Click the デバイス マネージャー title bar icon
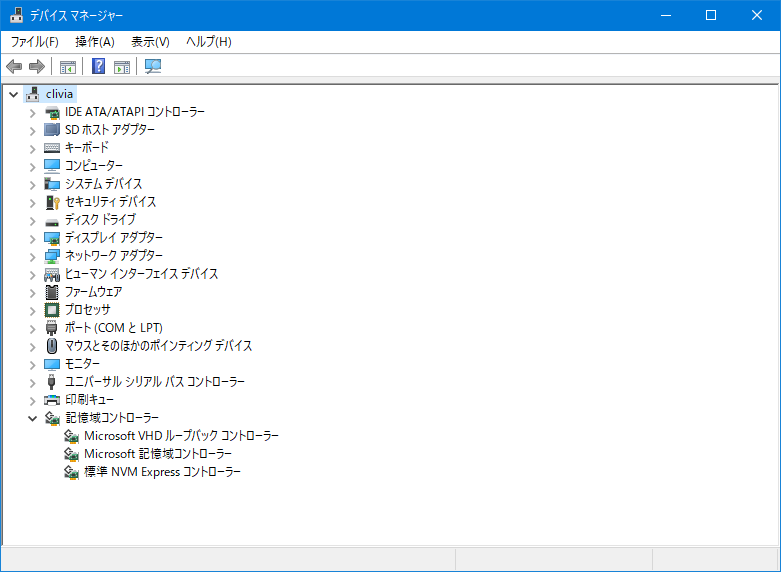 (x=16, y=15)
